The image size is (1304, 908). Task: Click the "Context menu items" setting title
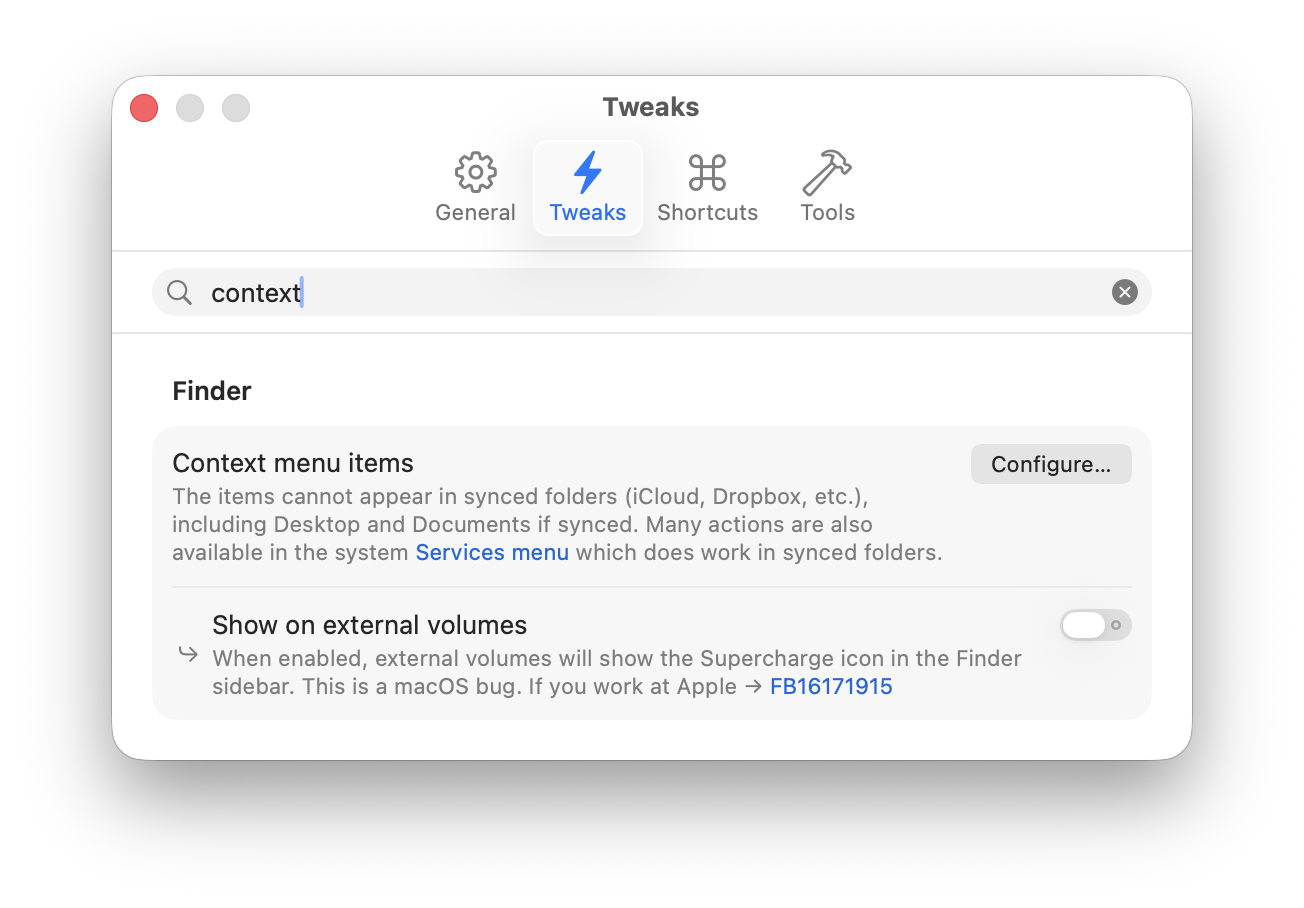[x=293, y=463]
